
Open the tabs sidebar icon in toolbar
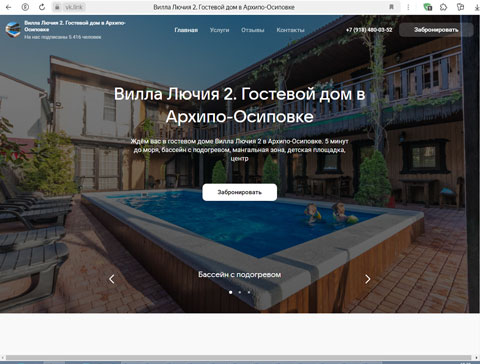pyautogui.click(x=460, y=7)
